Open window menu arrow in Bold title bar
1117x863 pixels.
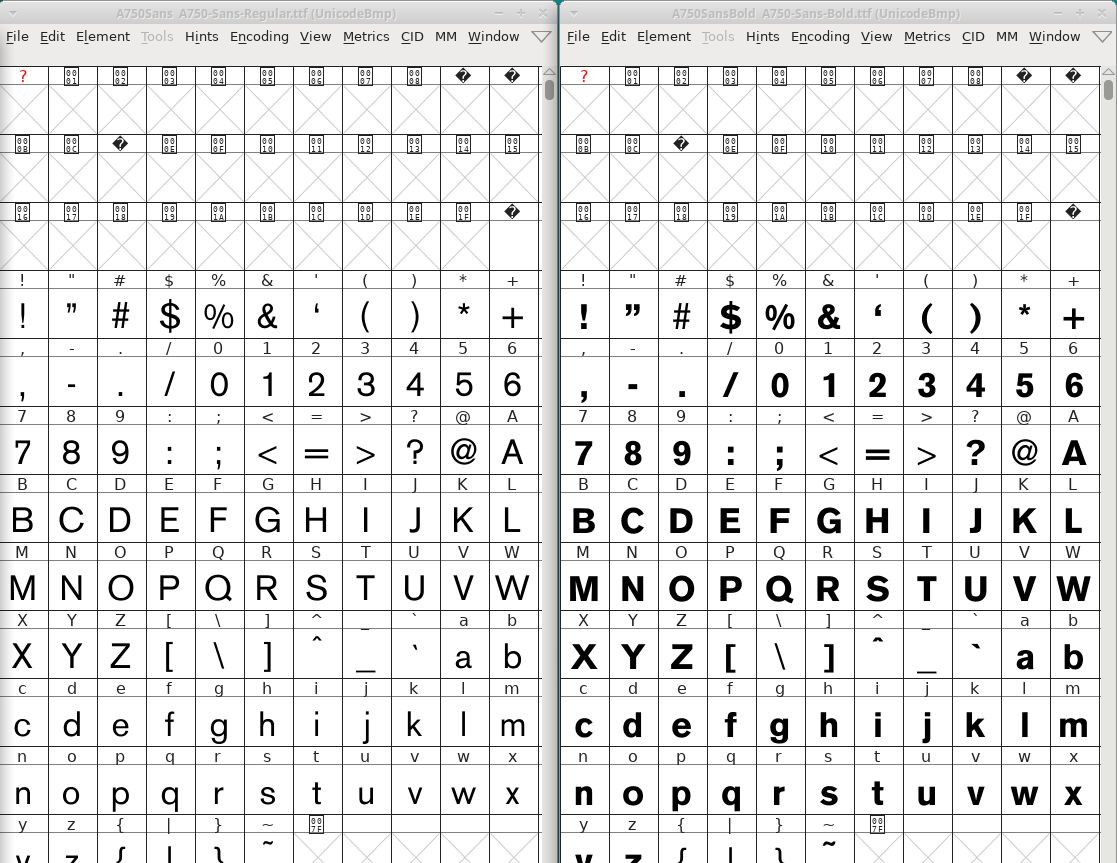pos(574,13)
